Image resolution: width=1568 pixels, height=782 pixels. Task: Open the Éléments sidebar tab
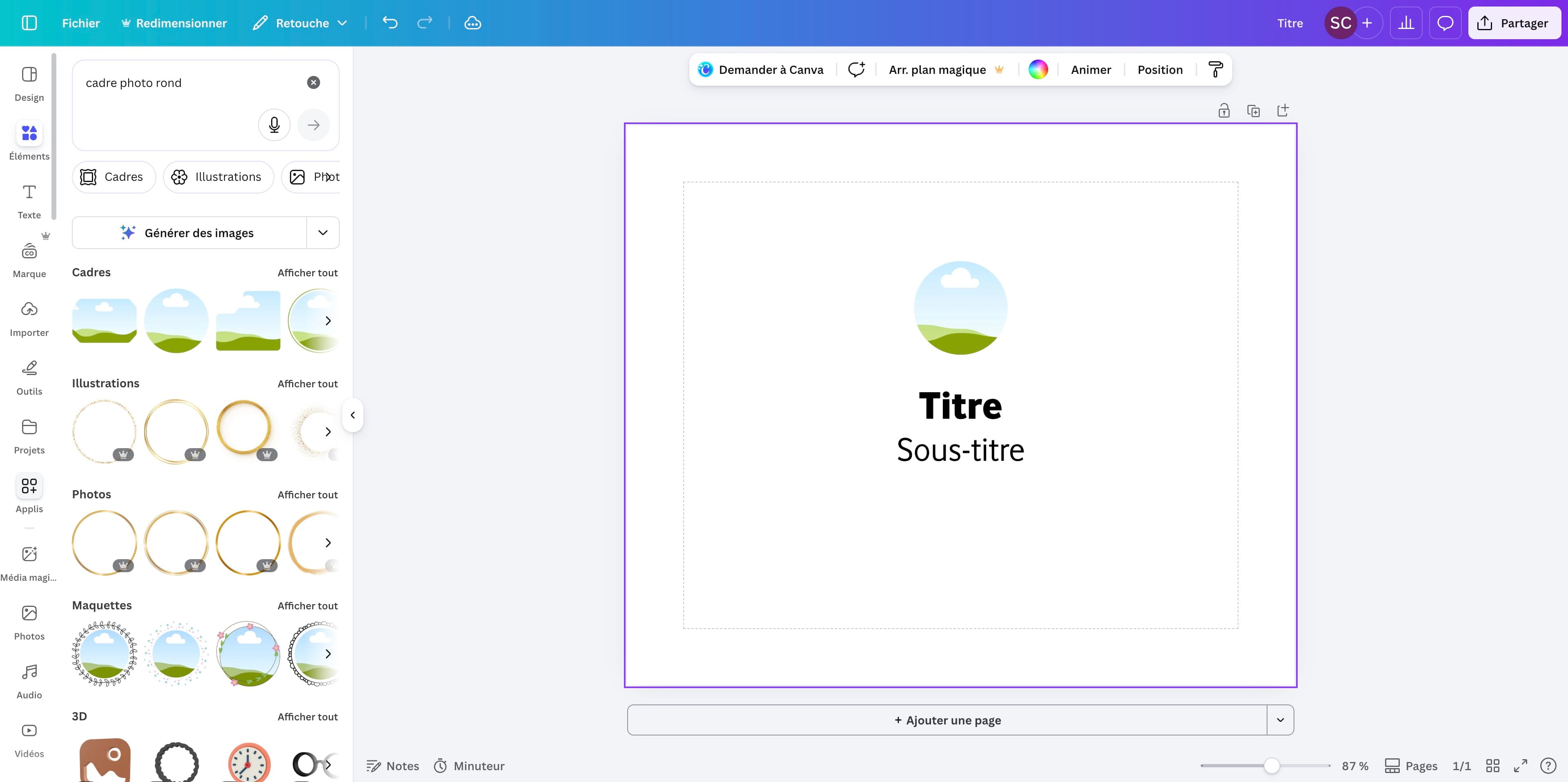(x=29, y=142)
